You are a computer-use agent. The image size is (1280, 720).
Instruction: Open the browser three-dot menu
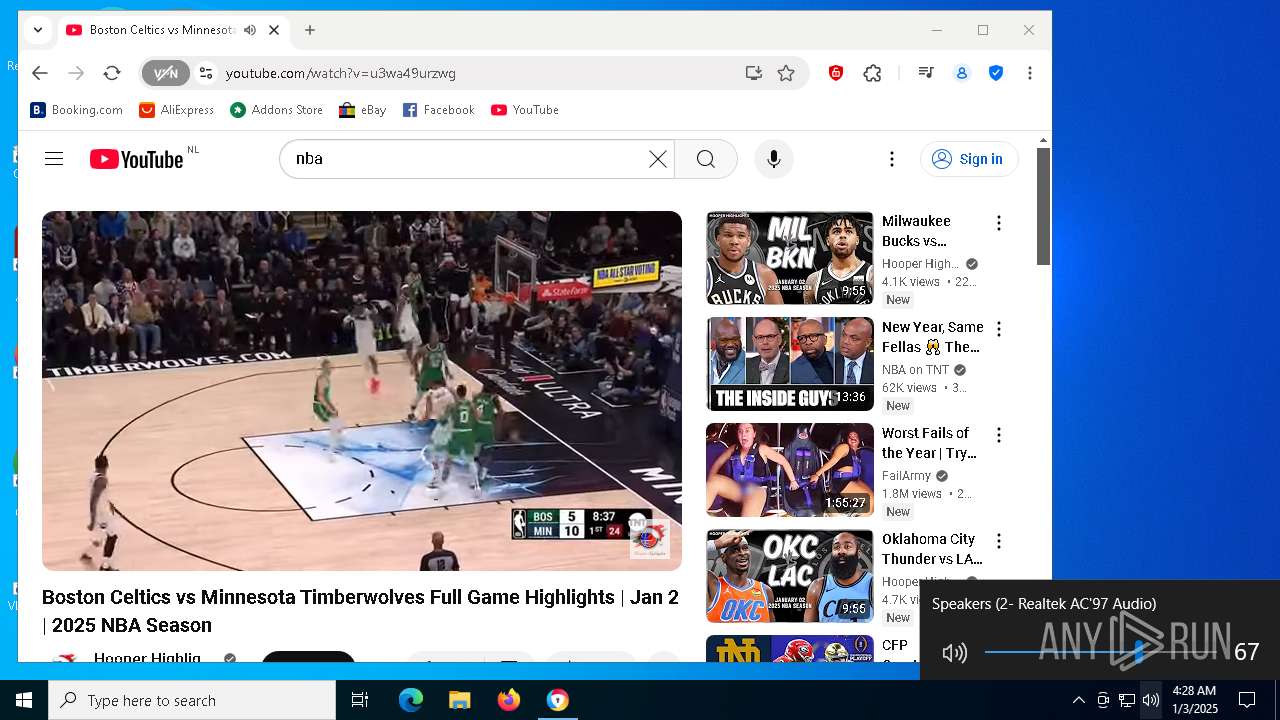1030,73
